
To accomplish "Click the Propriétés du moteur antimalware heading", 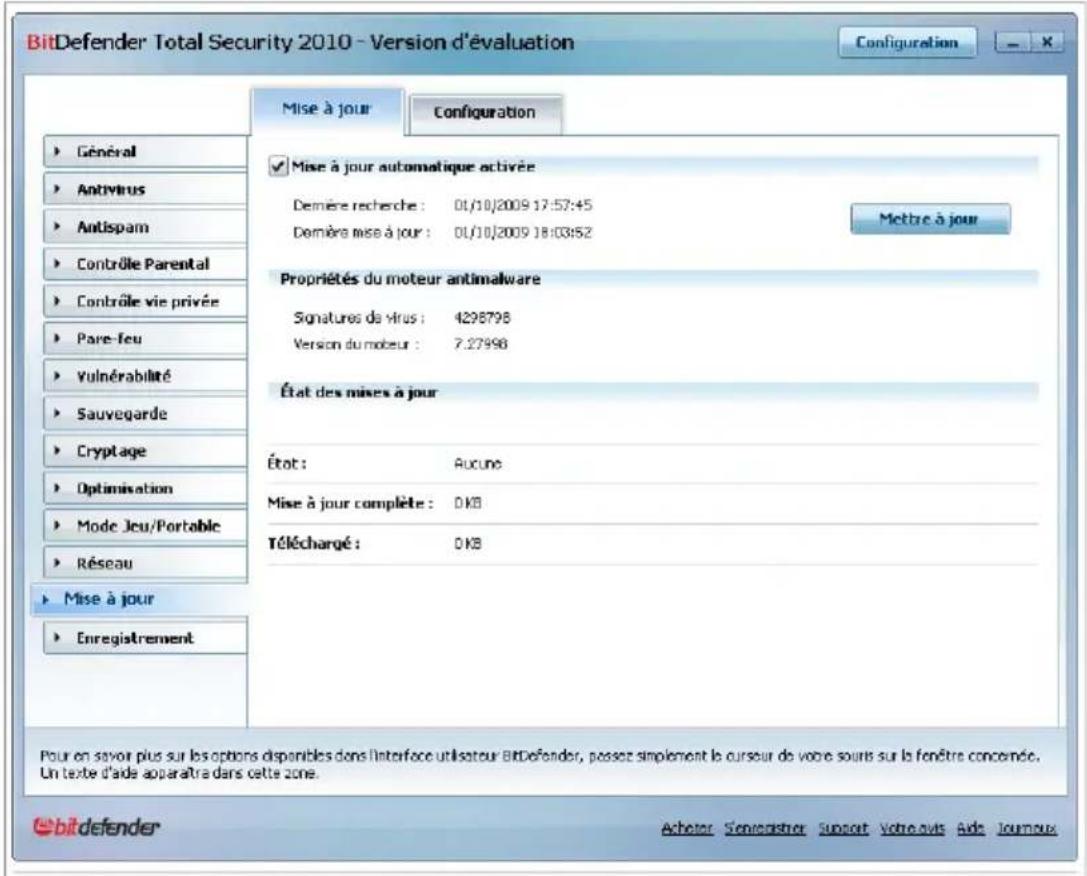I will point(410,279).
